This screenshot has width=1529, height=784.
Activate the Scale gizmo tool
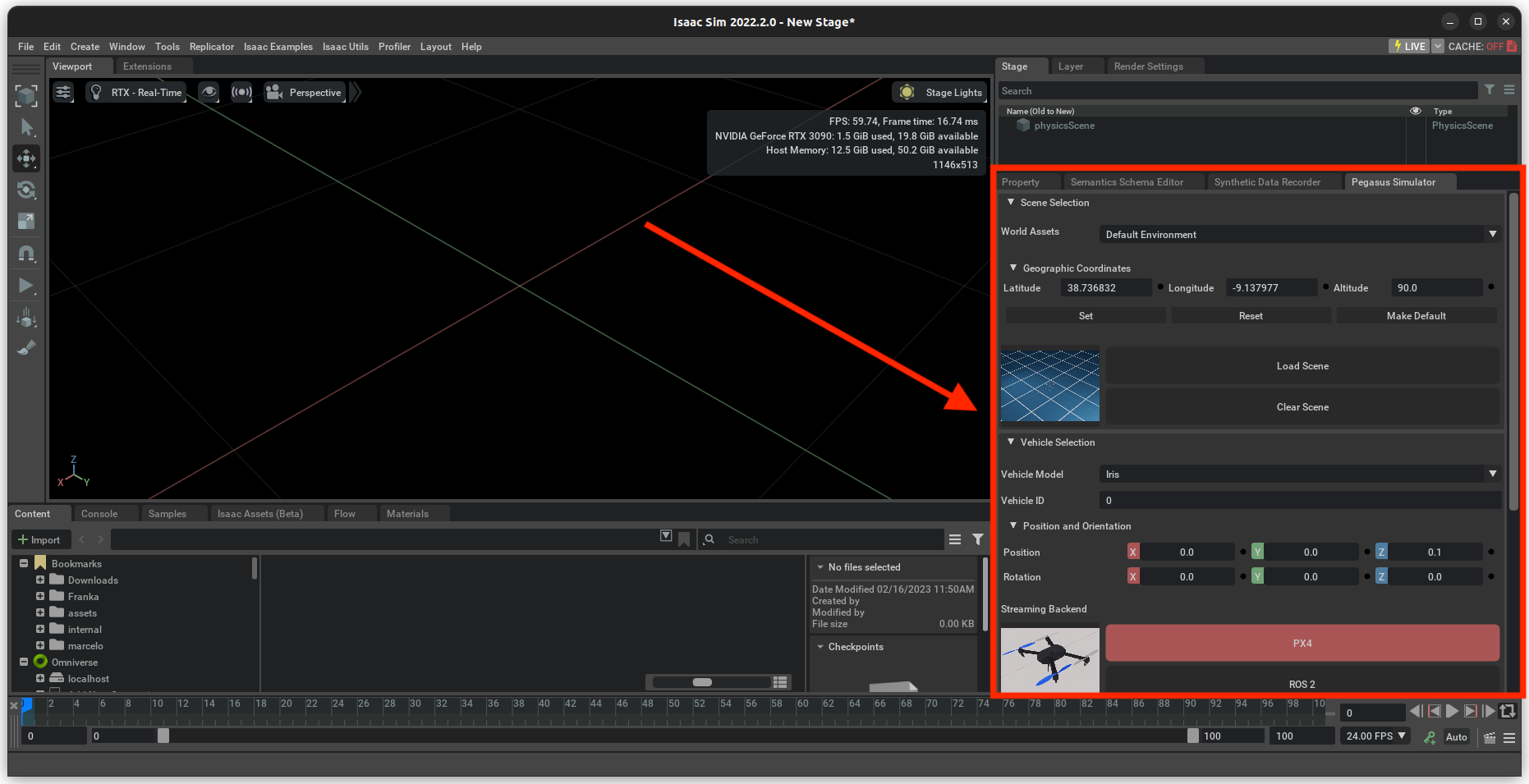[26, 221]
